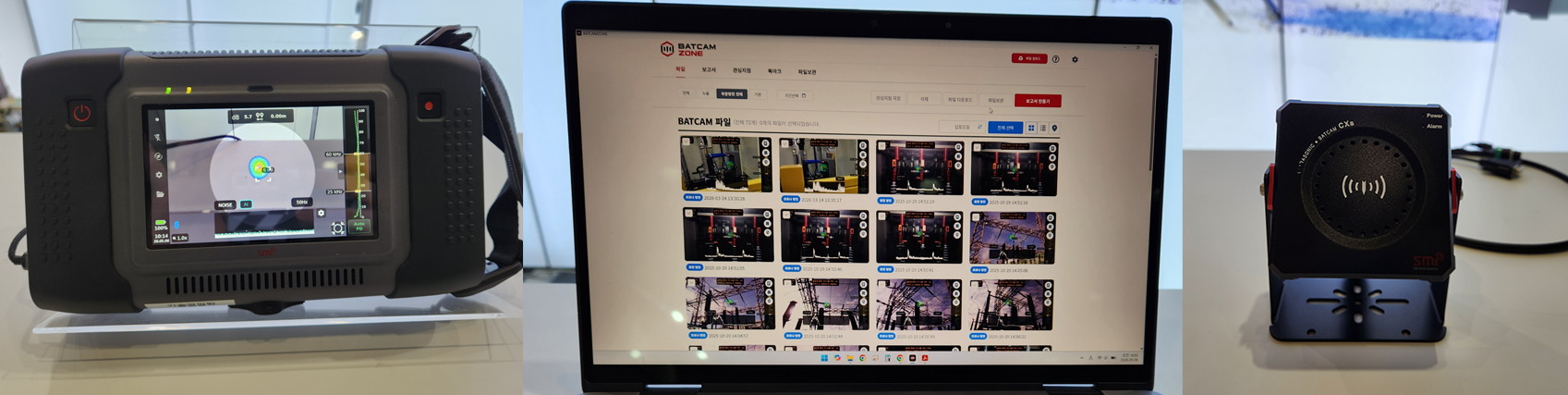Check the box on thumbnail 2025-10-29 14:51:19
1568x395 pixels.
[x=881, y=145]
